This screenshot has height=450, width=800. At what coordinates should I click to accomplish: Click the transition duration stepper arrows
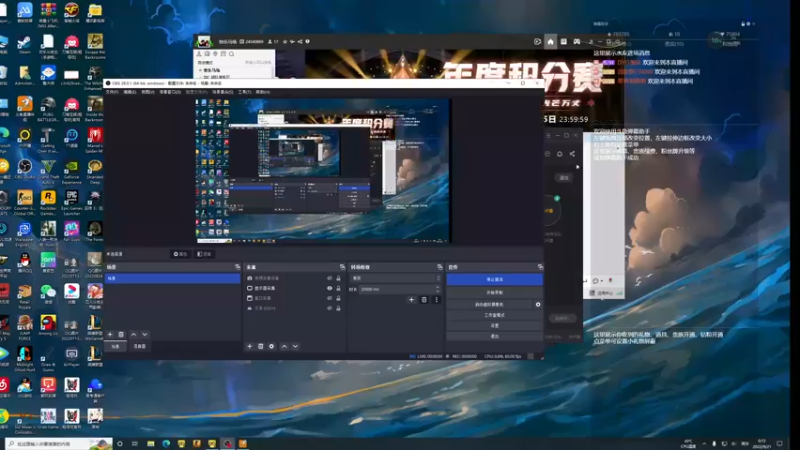[x=437, y=289]
